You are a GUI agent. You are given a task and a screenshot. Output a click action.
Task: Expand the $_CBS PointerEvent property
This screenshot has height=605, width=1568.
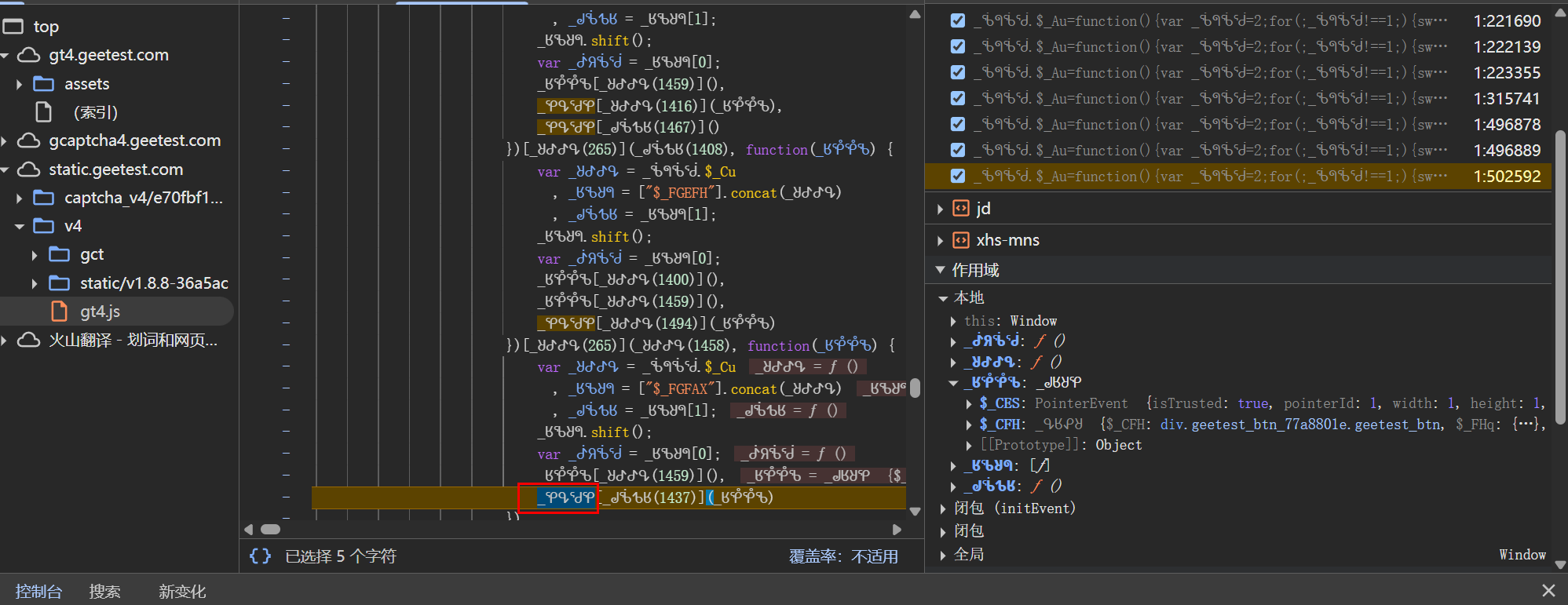969,403
